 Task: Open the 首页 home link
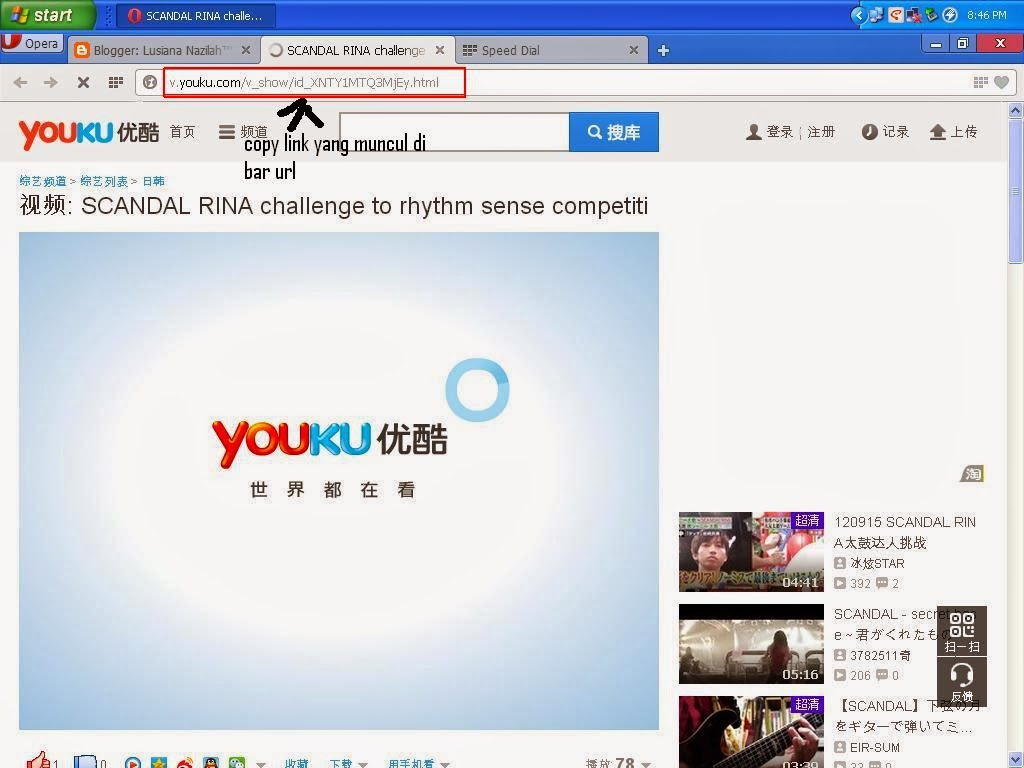[x=182, y=133]
